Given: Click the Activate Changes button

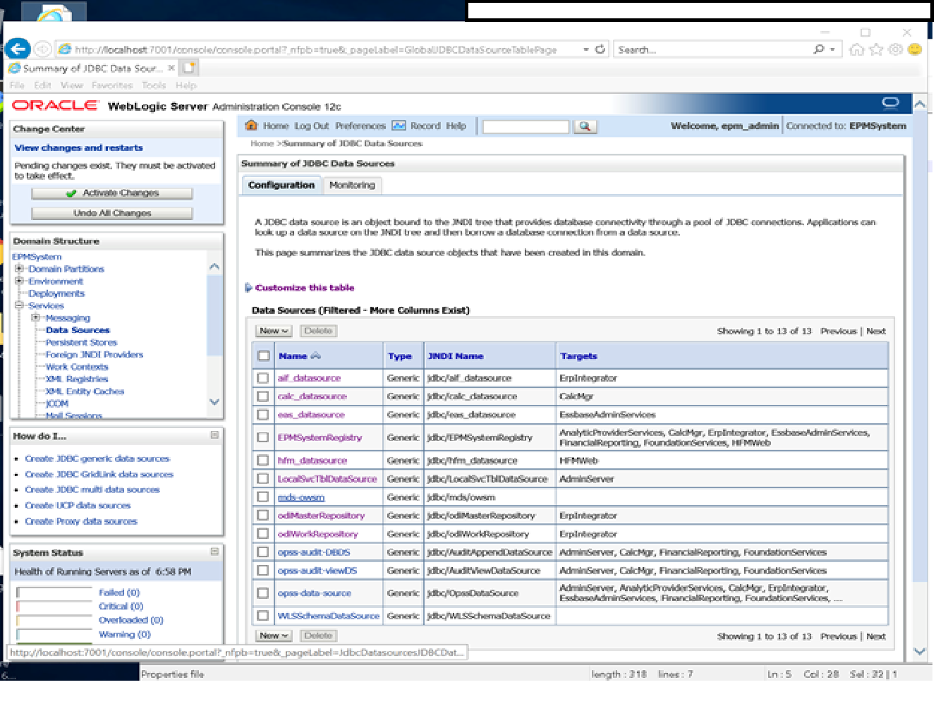Looking at the screenshot, I should click(x=112, y=193).
